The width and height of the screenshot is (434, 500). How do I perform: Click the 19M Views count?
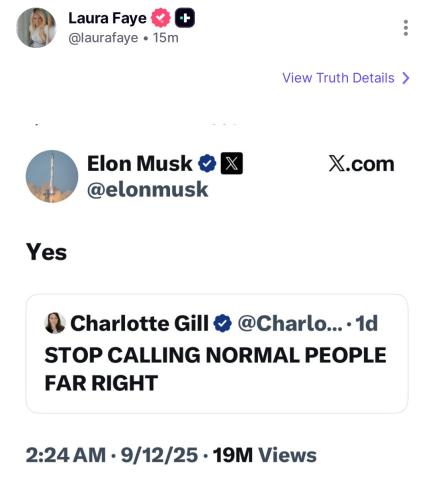coord(265,455)
